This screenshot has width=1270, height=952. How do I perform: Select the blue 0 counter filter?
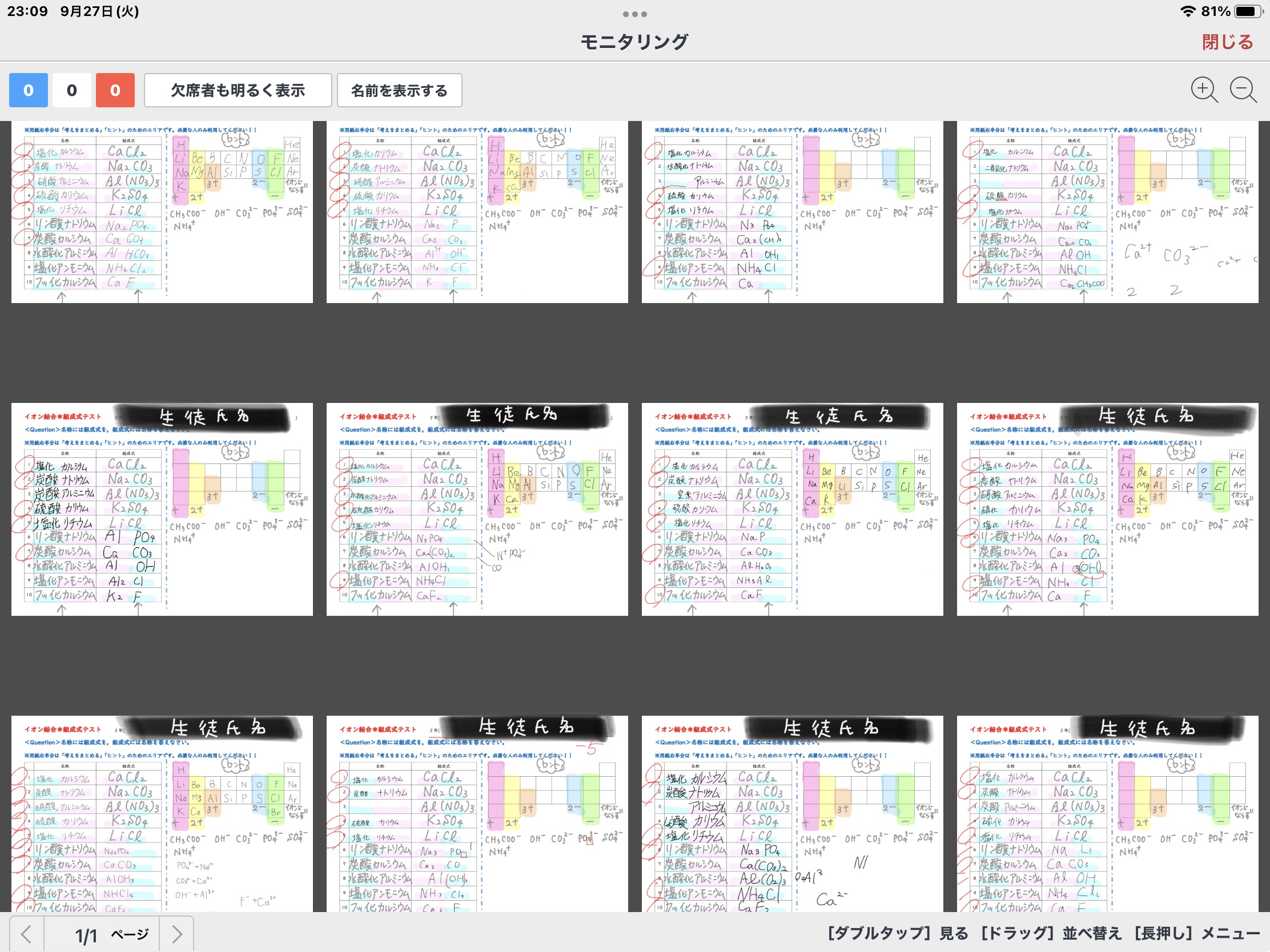coord(28,90)
